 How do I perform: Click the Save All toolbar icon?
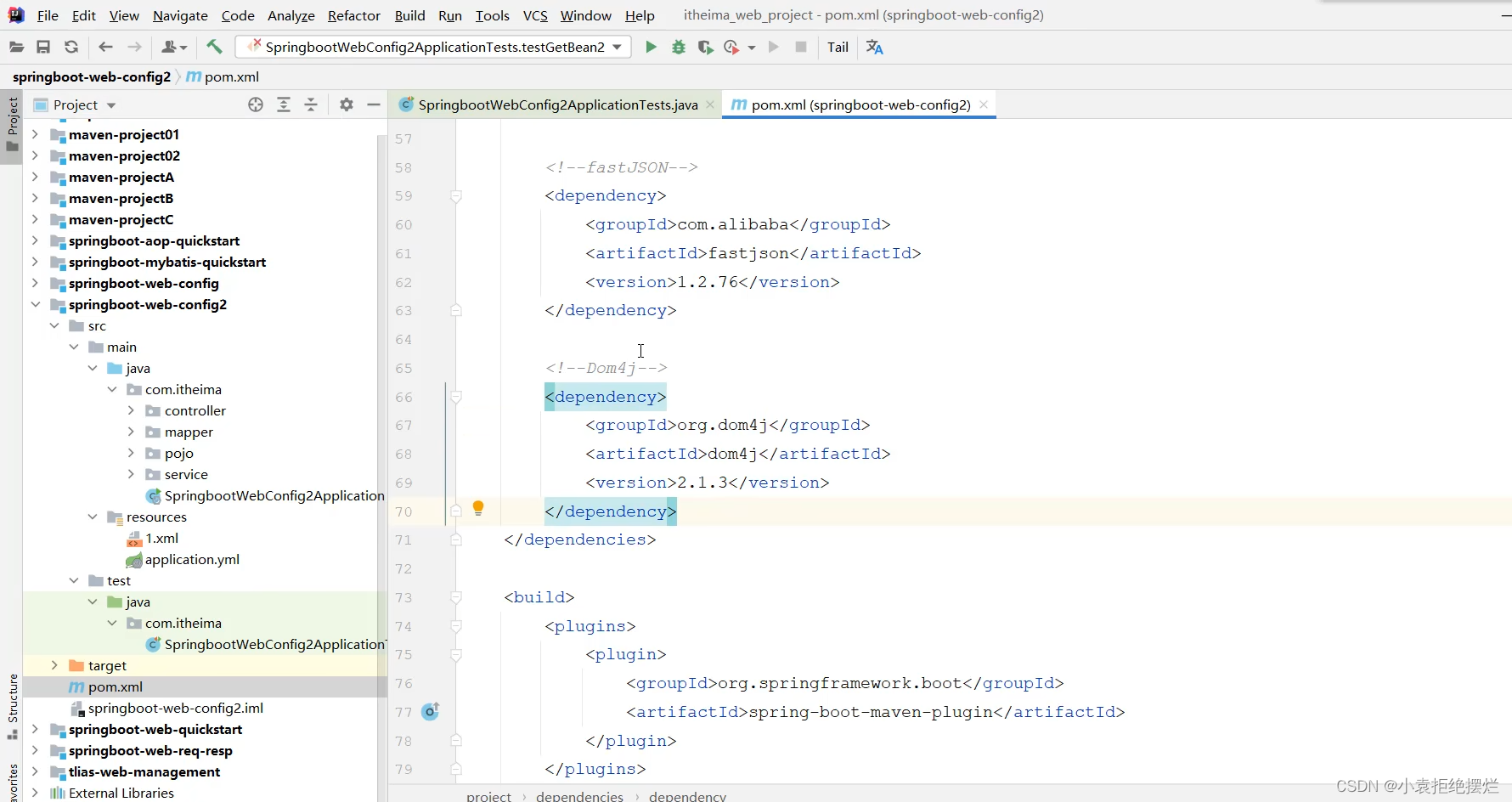click(43, 48)
